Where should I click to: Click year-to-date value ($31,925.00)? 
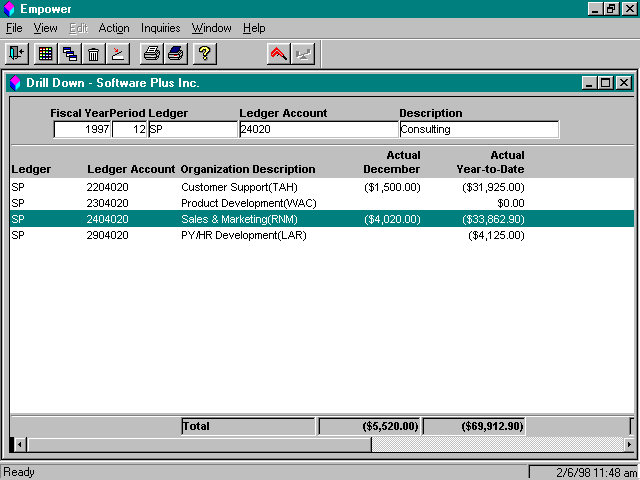click(493, 187)
